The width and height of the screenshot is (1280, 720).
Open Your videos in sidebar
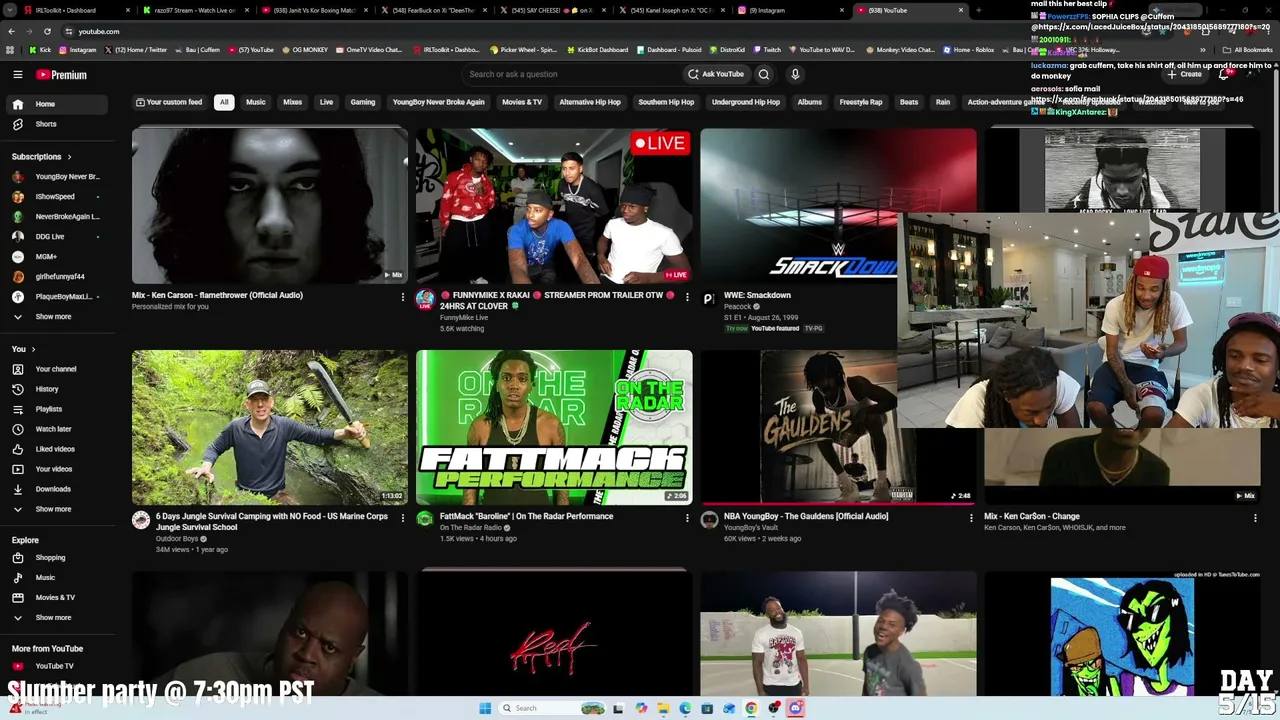click(56, 469)
